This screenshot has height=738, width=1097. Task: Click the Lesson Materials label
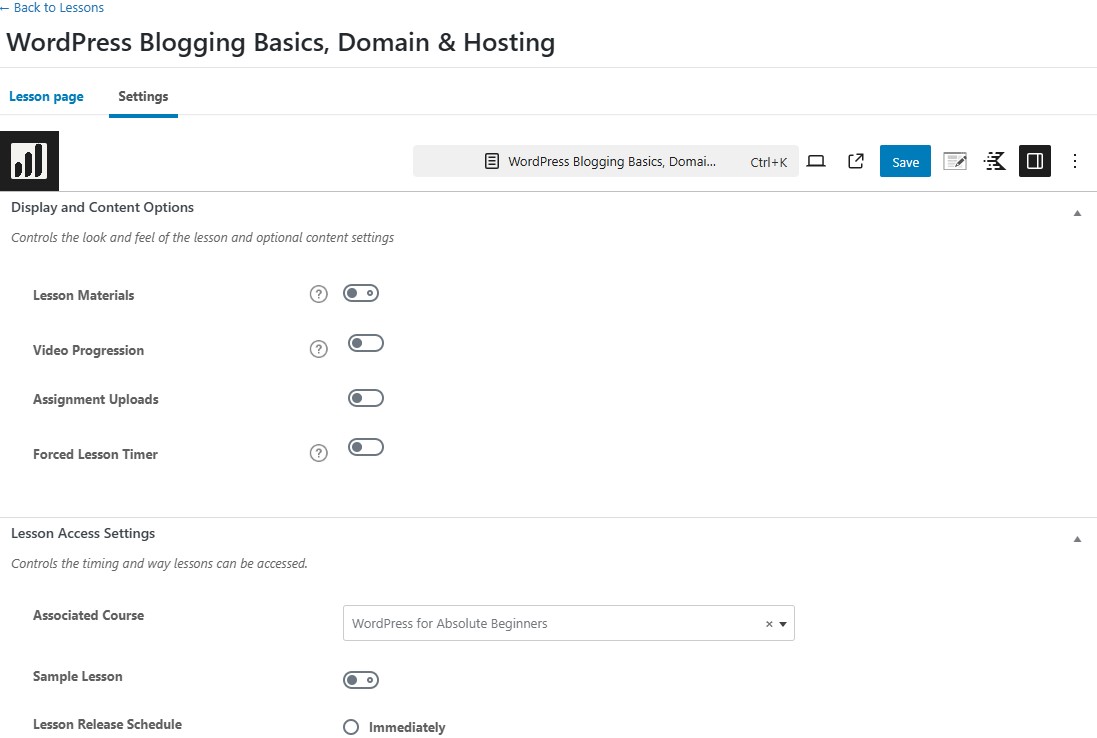(83, 295)
